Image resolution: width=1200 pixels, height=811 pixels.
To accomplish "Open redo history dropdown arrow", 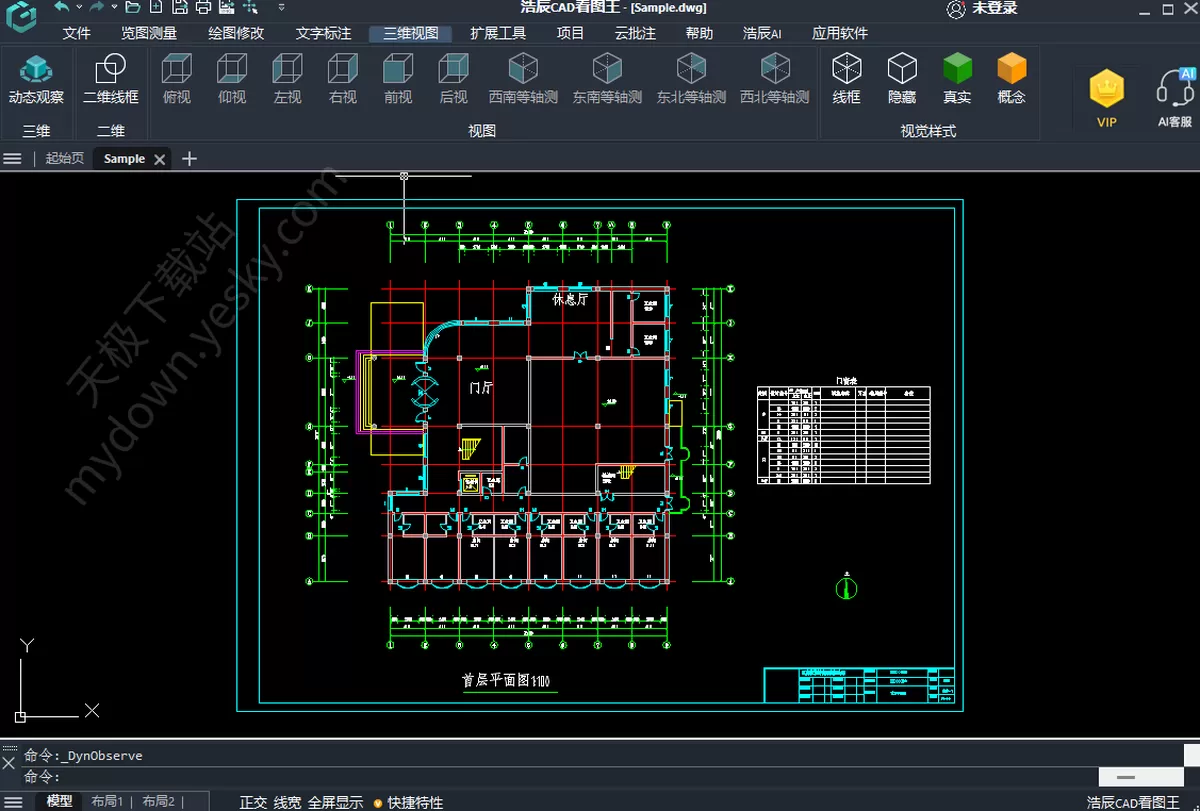I will point(113,7).
